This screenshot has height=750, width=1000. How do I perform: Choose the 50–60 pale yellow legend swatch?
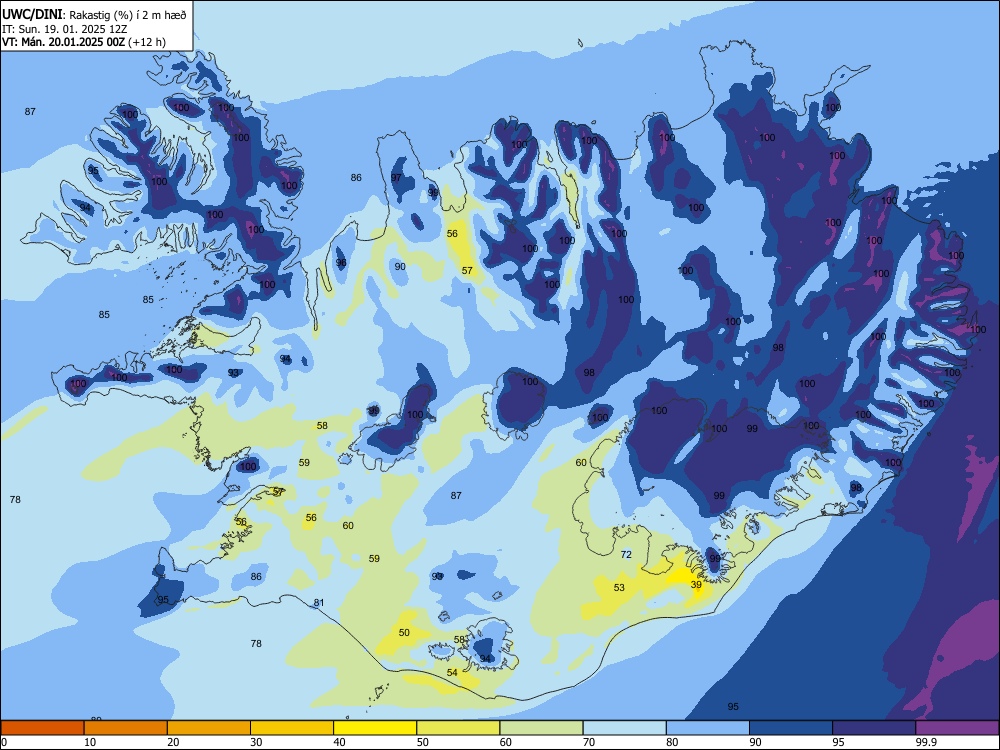click(x=458, y=728)
